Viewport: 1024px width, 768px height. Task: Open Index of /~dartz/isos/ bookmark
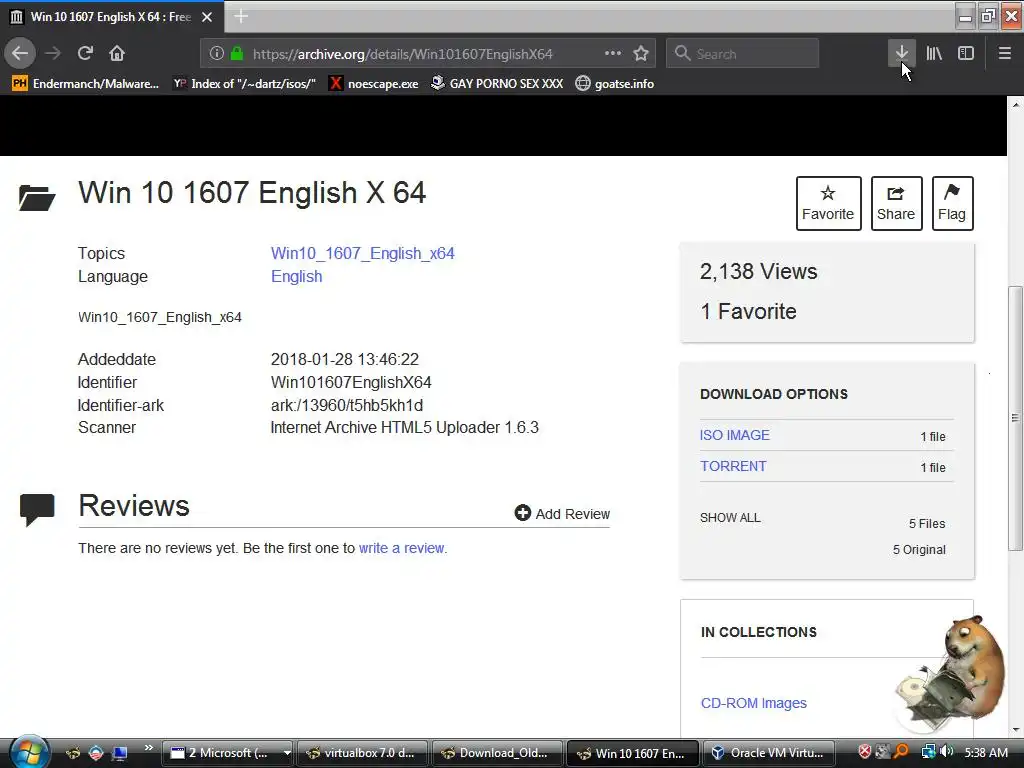[x=245, y=84]
